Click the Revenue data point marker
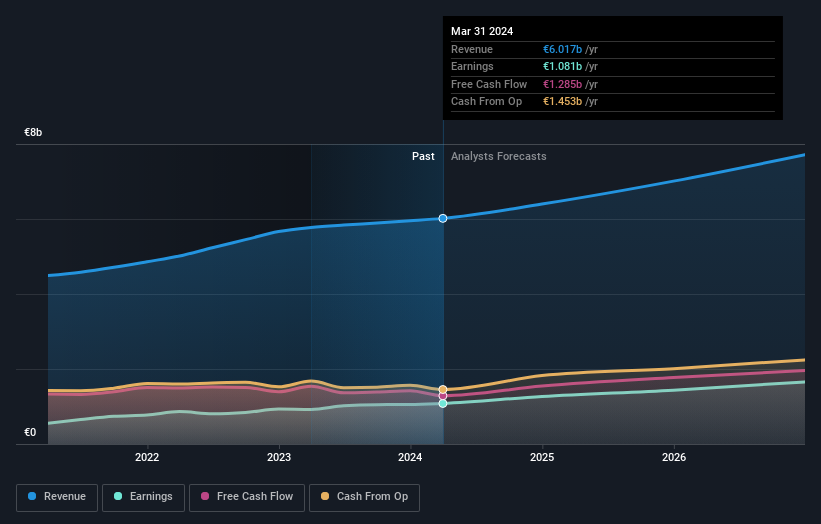 [x=443, y=218]
